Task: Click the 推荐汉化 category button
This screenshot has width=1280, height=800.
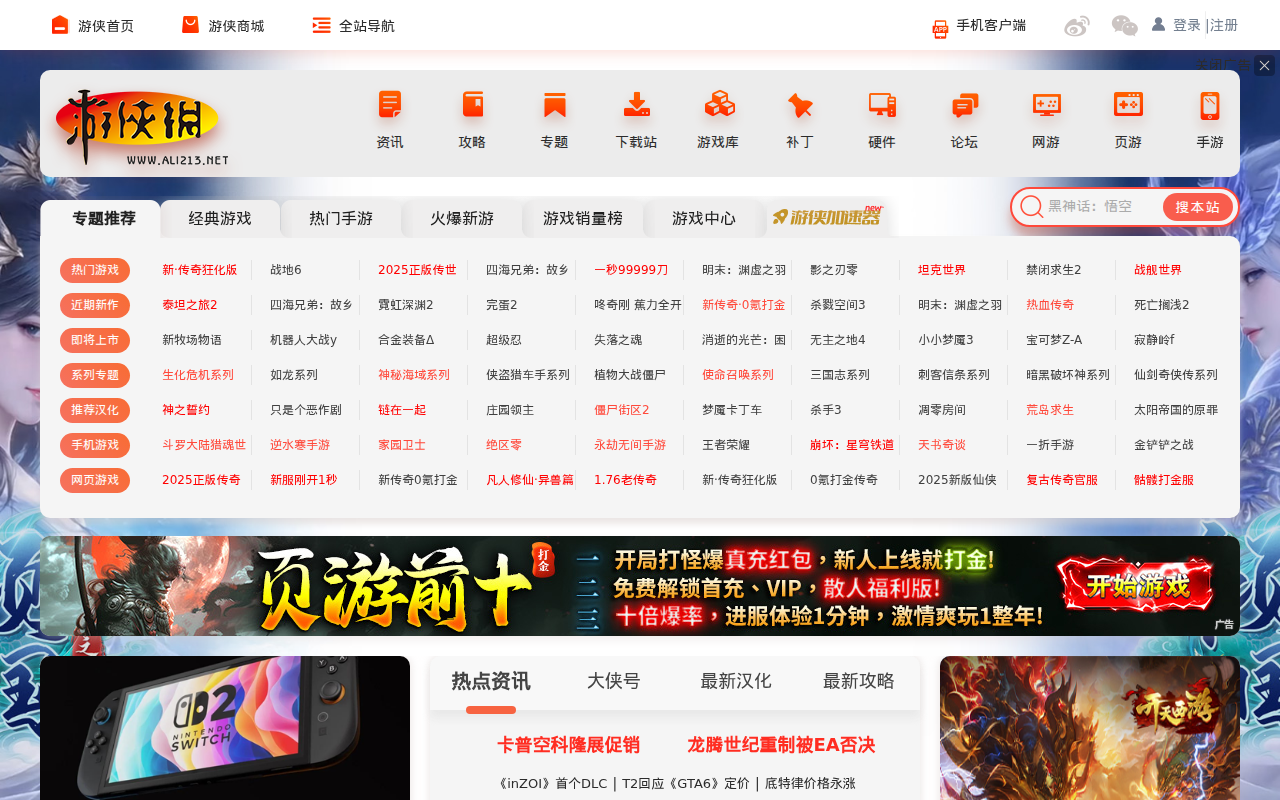Action: point(95,410)
